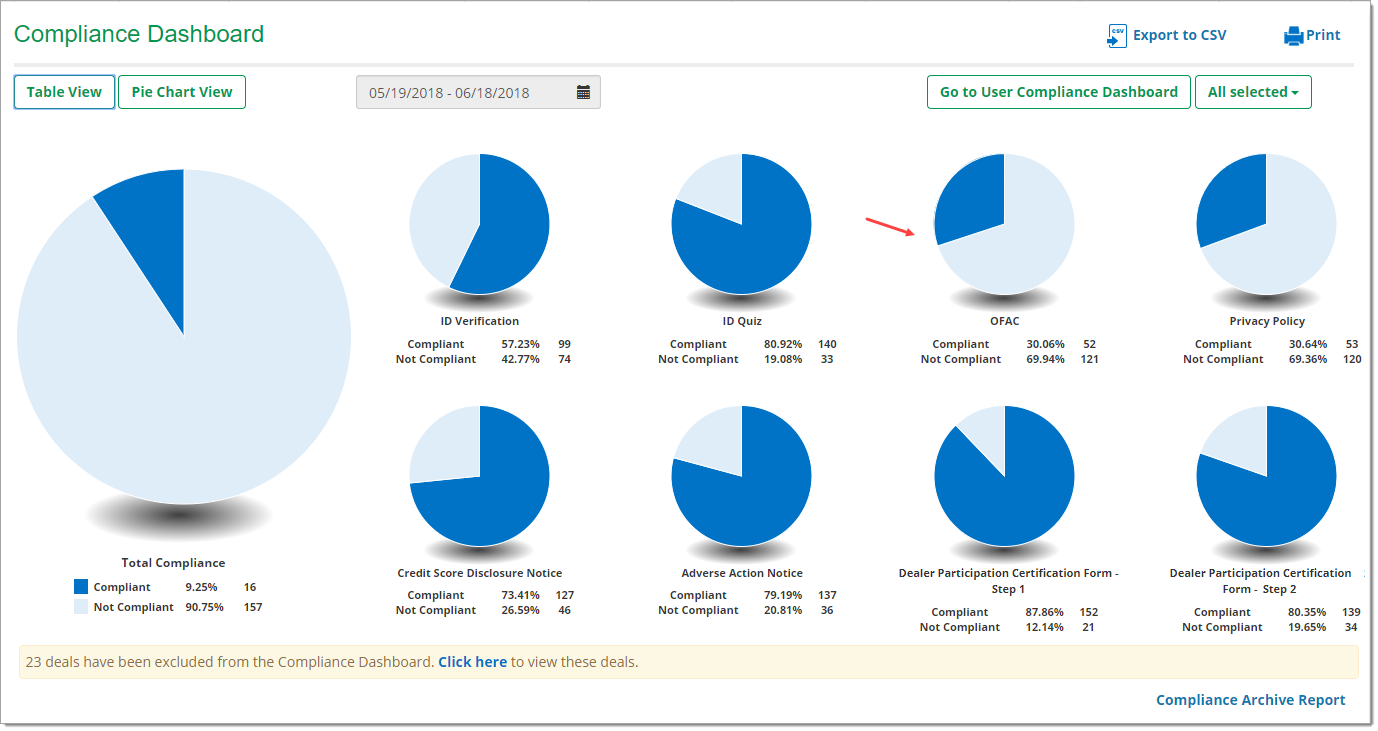
Task: Click Adverse Action 79.19% value
Action: point(782,595)
